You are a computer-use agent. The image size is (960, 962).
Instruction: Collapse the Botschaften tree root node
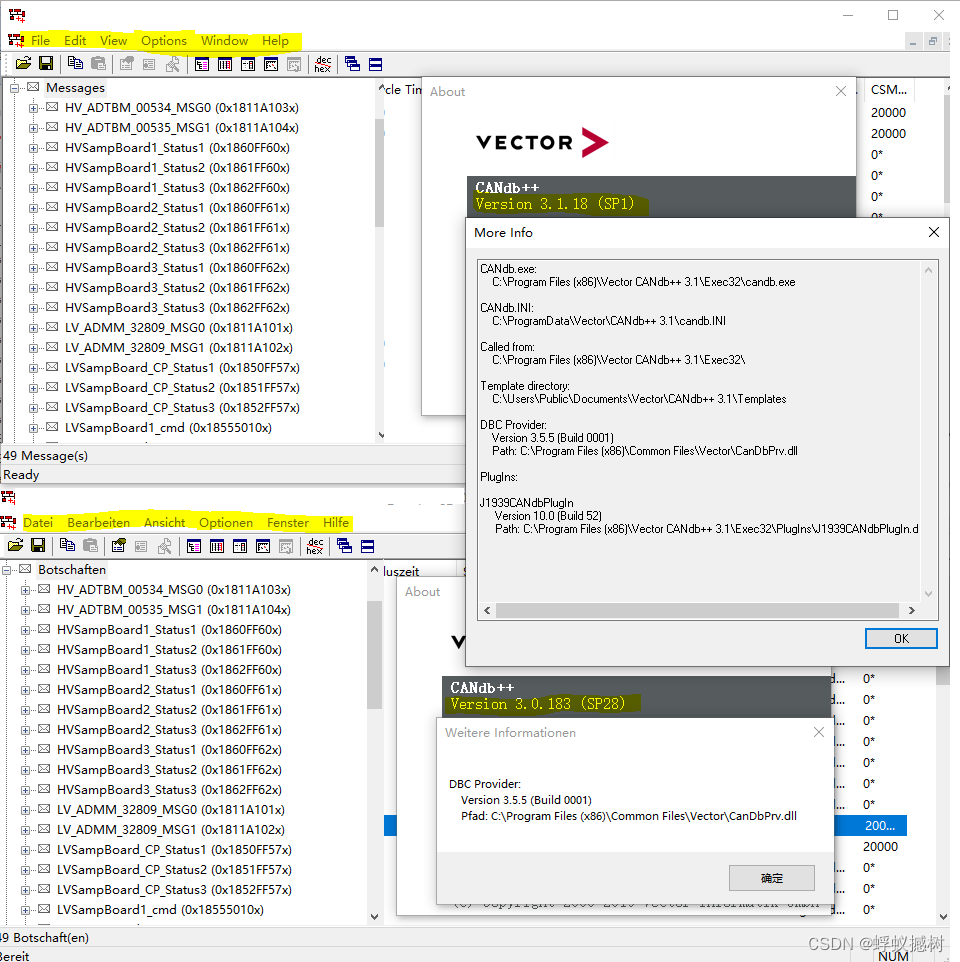pos(6,570)
